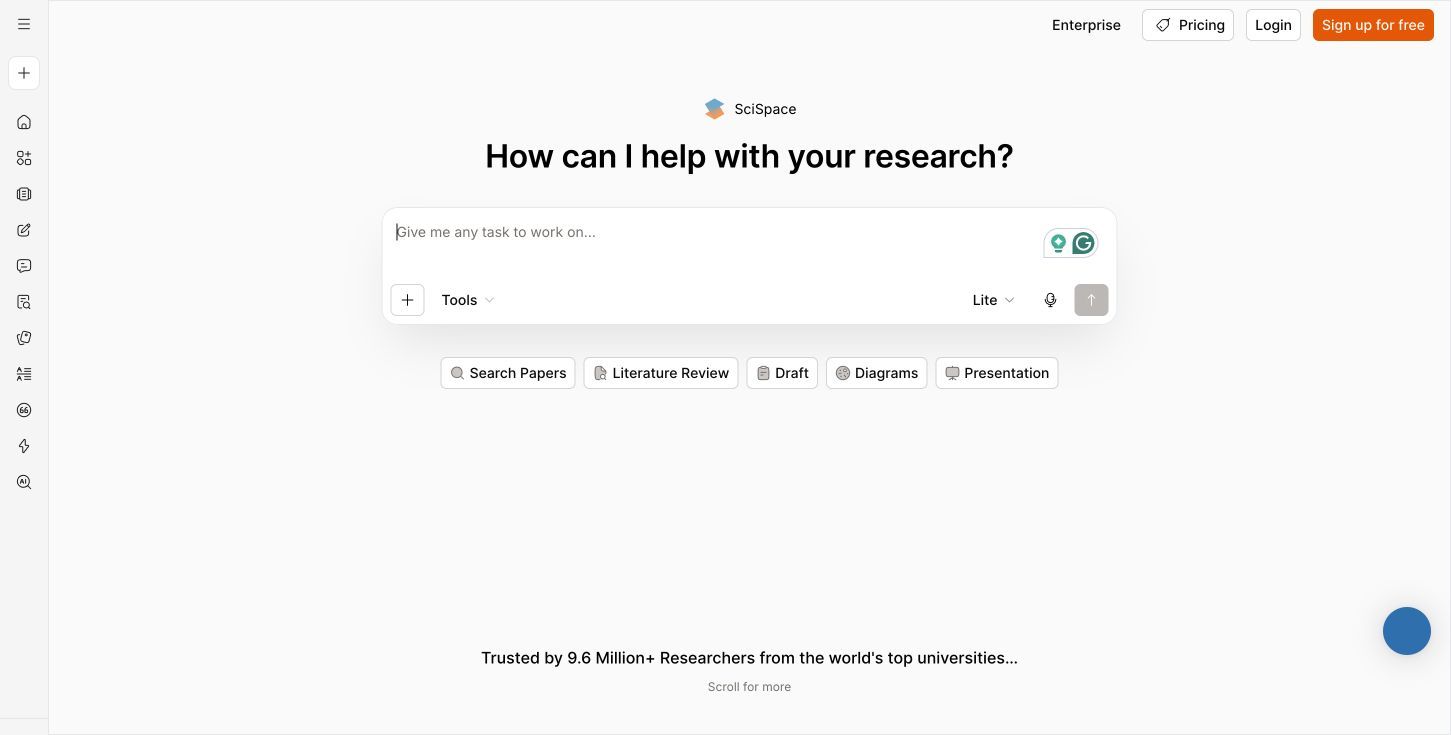Open the paraphraser text-lines icon in the sidebar

(24, 374)
